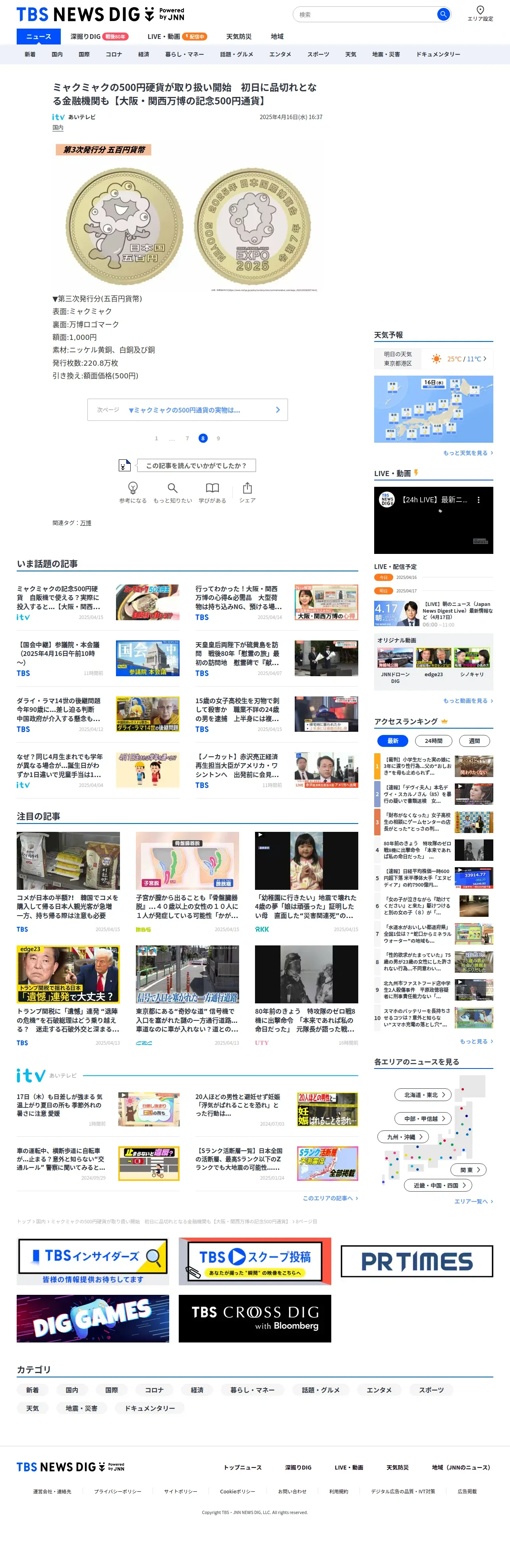Open the LIVE・動画 tab
The width and height of the screenshot is (510, 1568).
[x=177, y=37]
